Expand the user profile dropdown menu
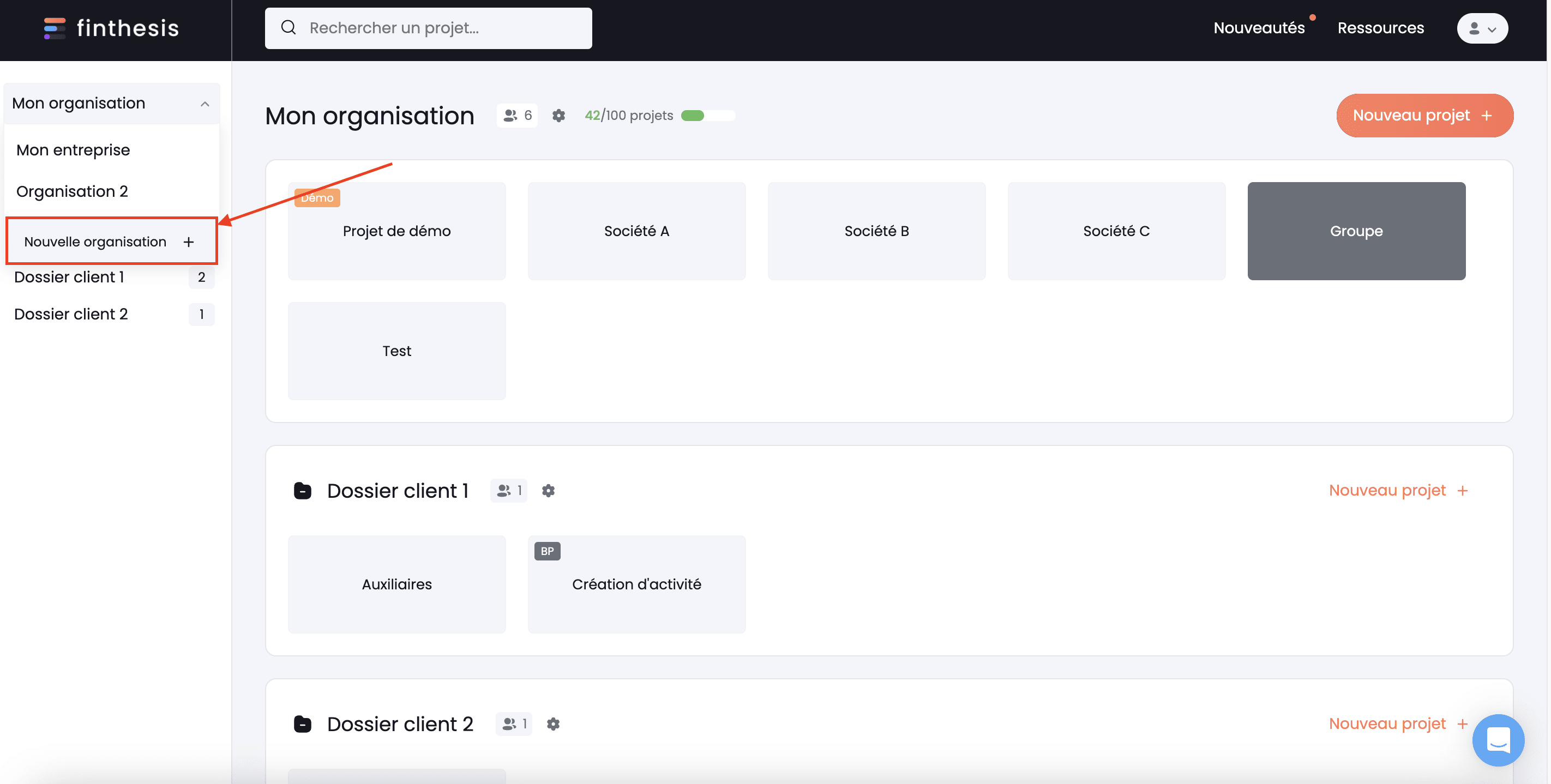The image size is (1551, 784). 1483,27
